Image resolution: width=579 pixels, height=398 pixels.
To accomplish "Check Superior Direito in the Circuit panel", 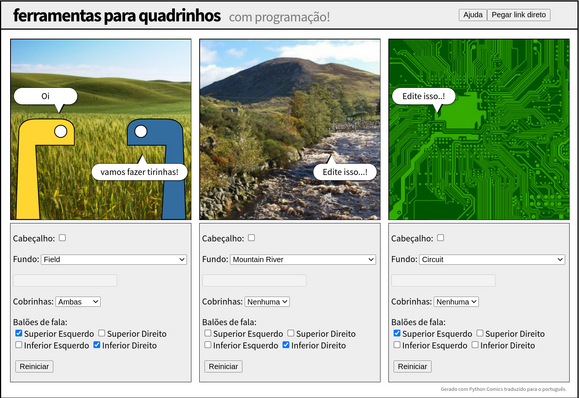I will coord(480,333).
